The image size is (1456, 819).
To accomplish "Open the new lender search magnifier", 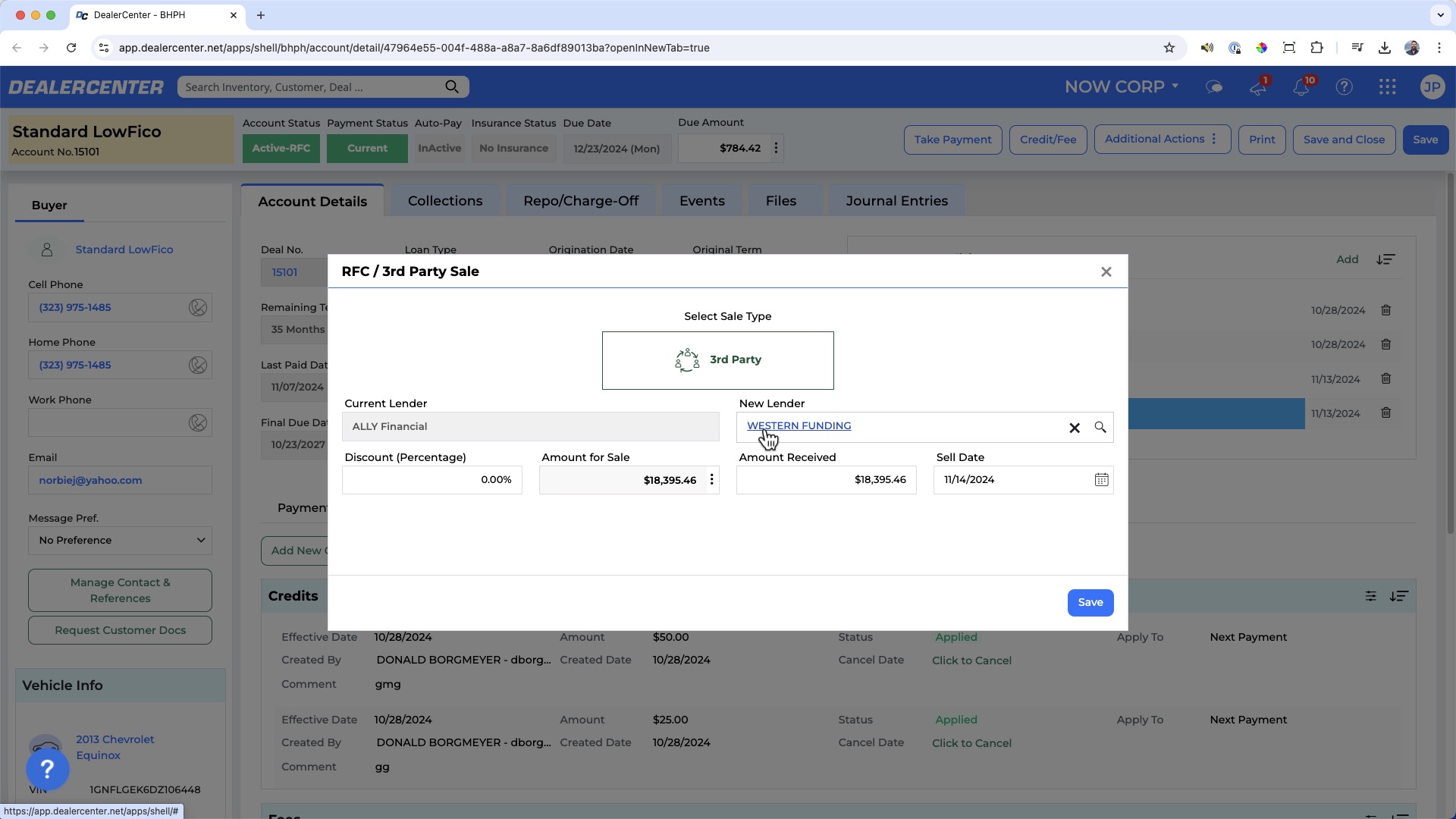I will 1100,428.
